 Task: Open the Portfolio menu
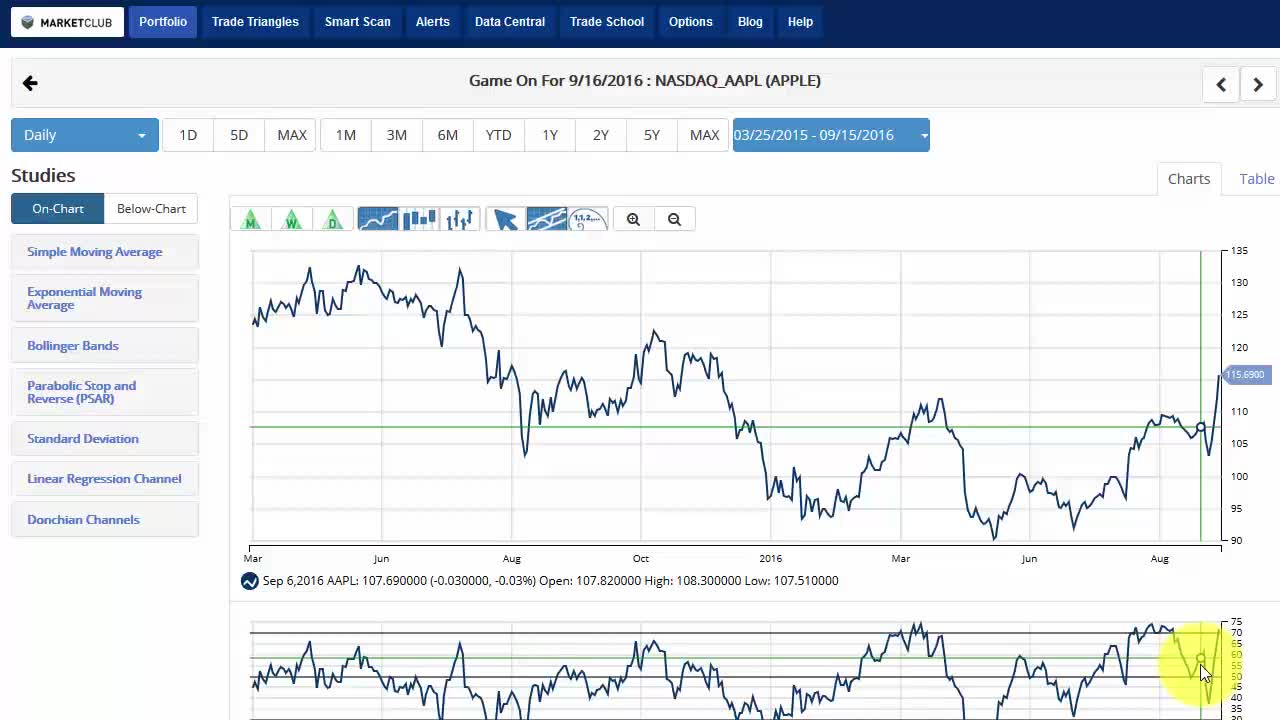163,22
